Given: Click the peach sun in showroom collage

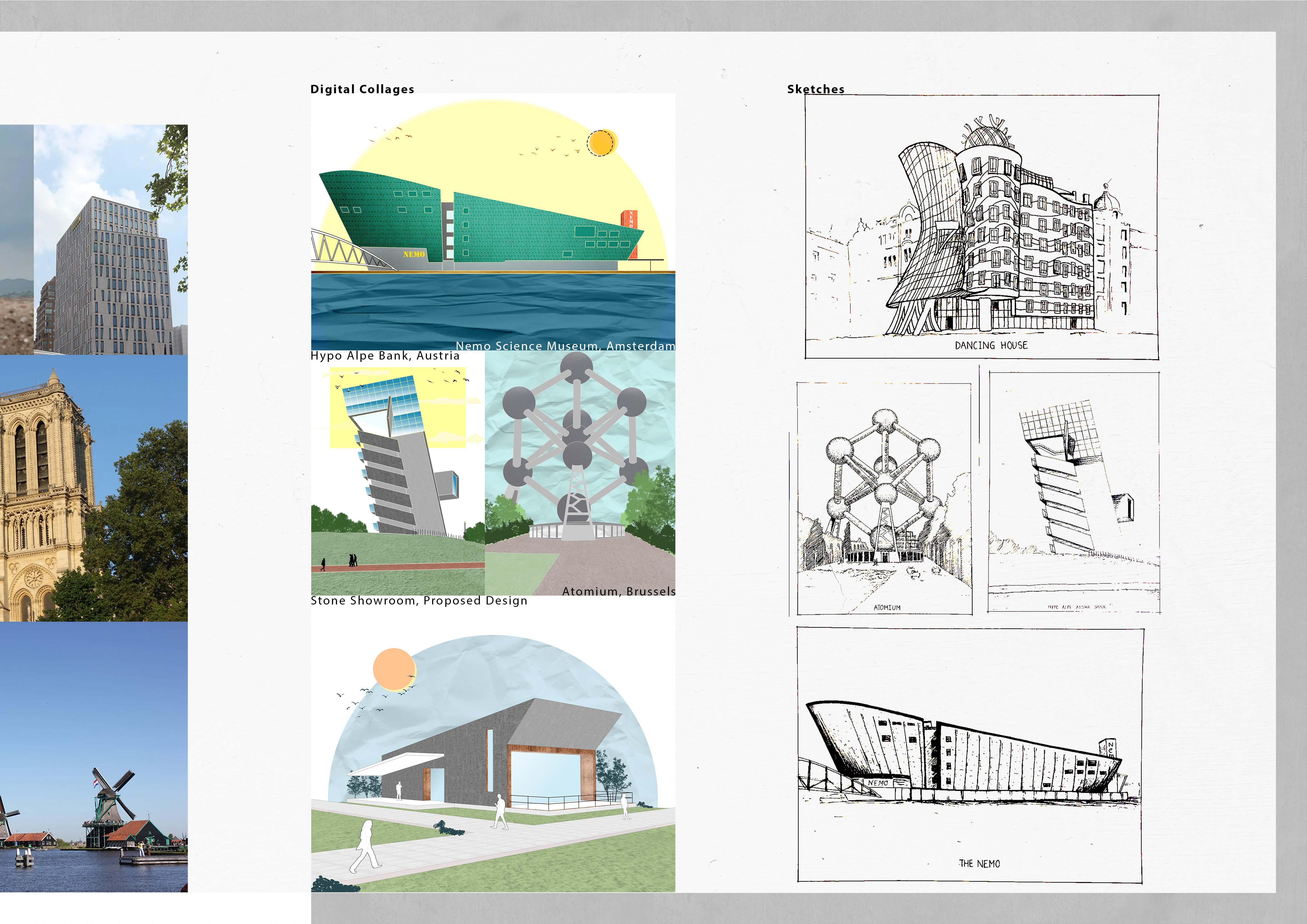Looking at the screenshot, I should [x=394, y=669].
